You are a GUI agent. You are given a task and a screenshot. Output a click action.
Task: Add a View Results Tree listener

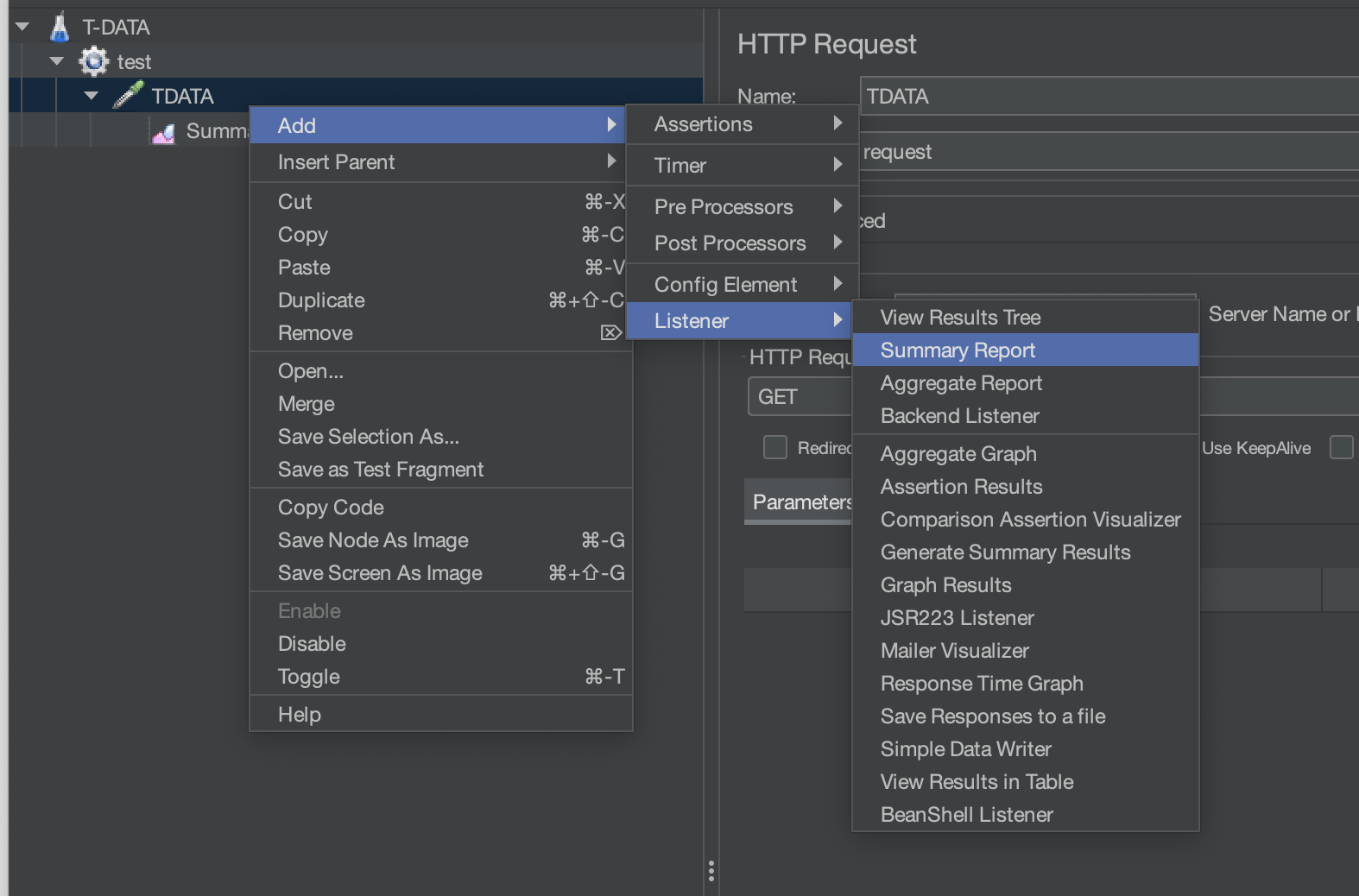(x=1026, y=318)
